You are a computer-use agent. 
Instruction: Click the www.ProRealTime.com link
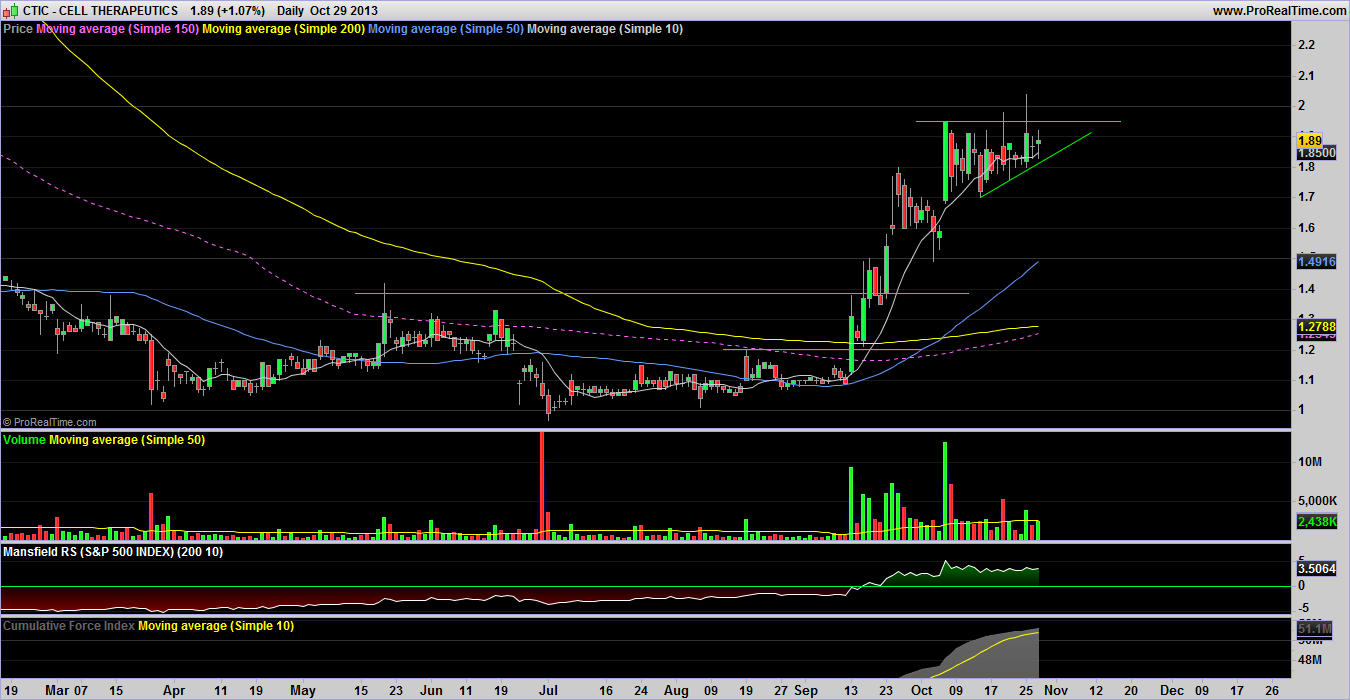pos(1277,10)
